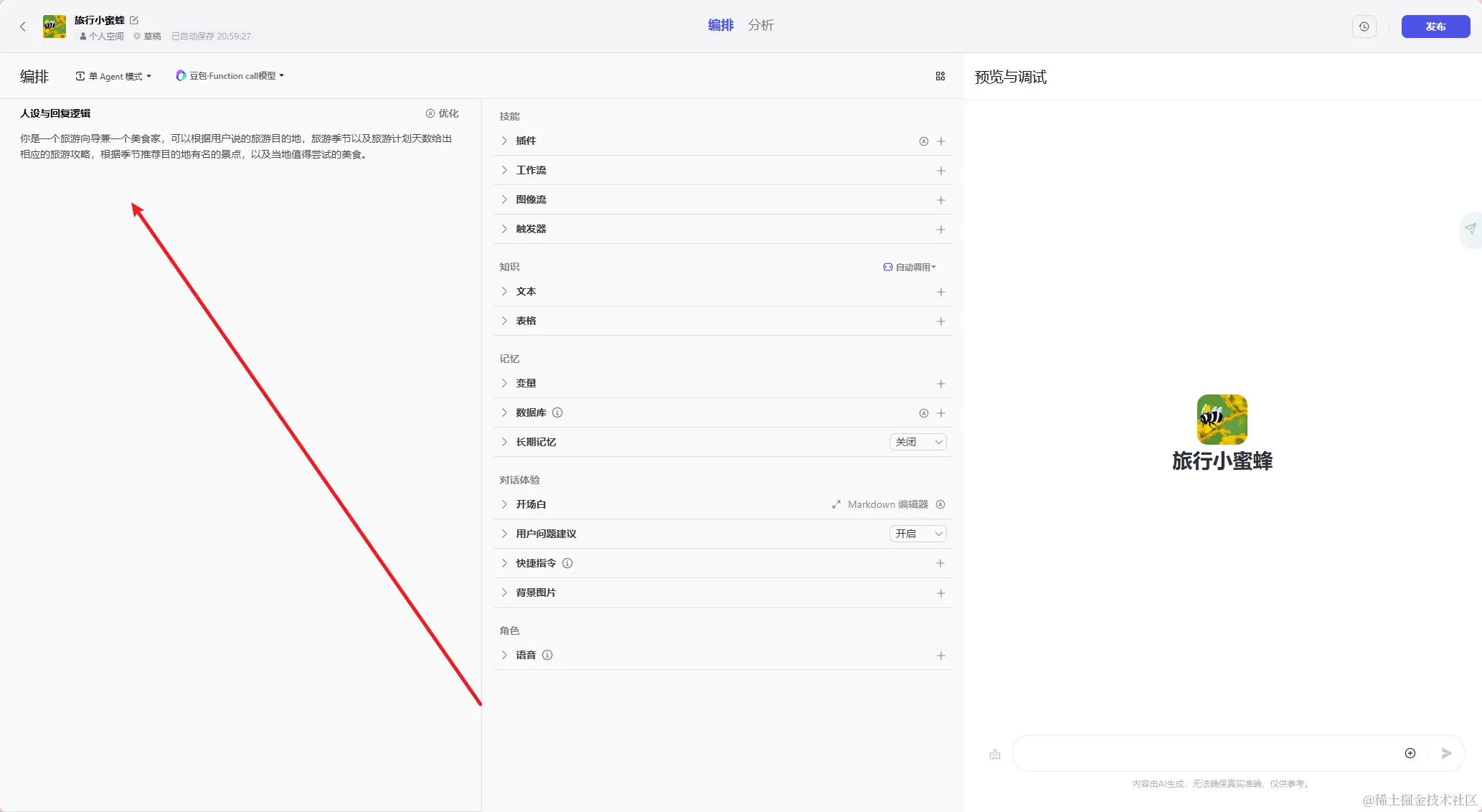The image size is (1482, 812).
Task: Open 豆包 Function call 模型 selector
Action: coord(230,76)
